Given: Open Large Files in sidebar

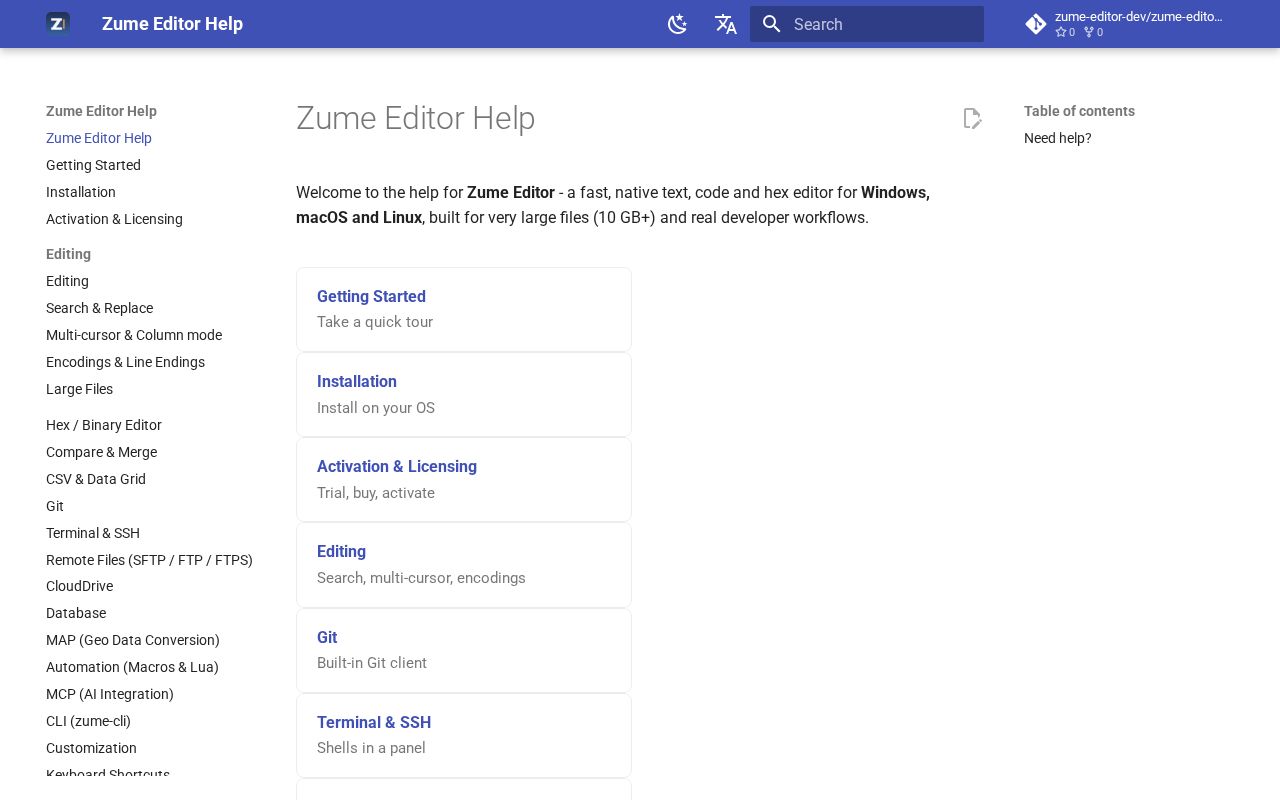Looking at the screenshot, I should click(x=79, y=389).
